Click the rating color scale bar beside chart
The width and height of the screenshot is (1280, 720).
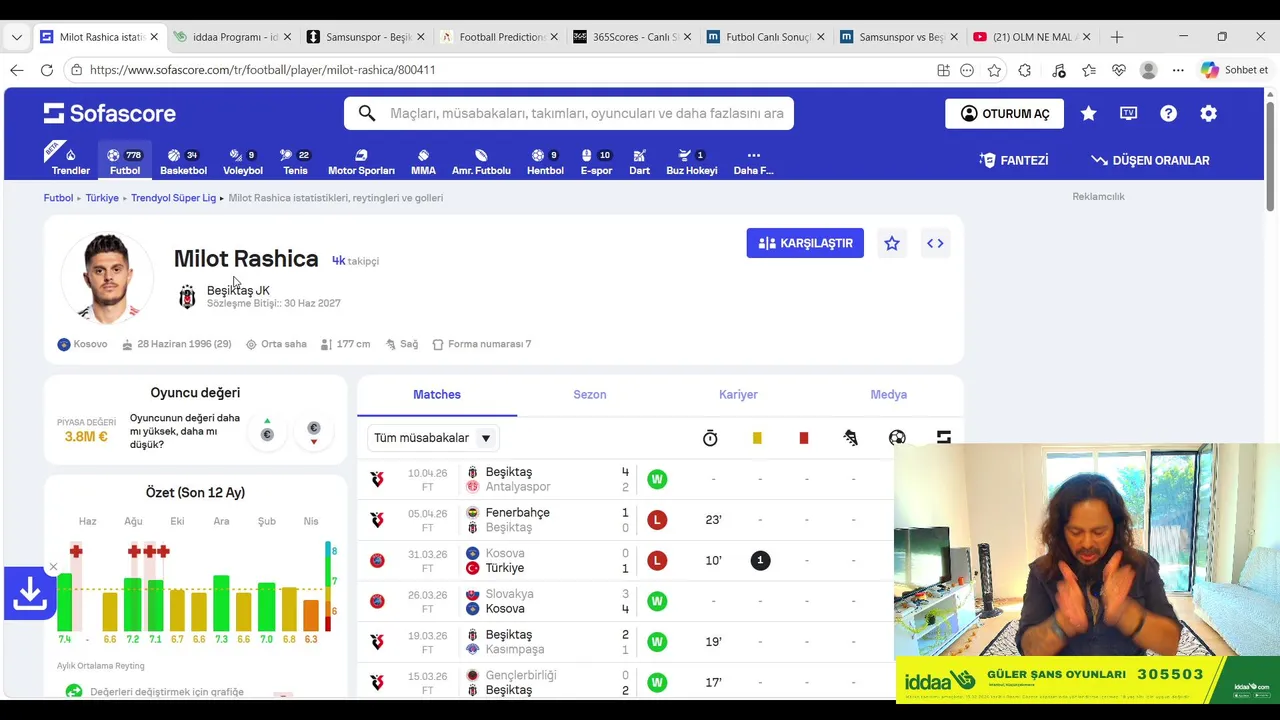pos(328,587)
